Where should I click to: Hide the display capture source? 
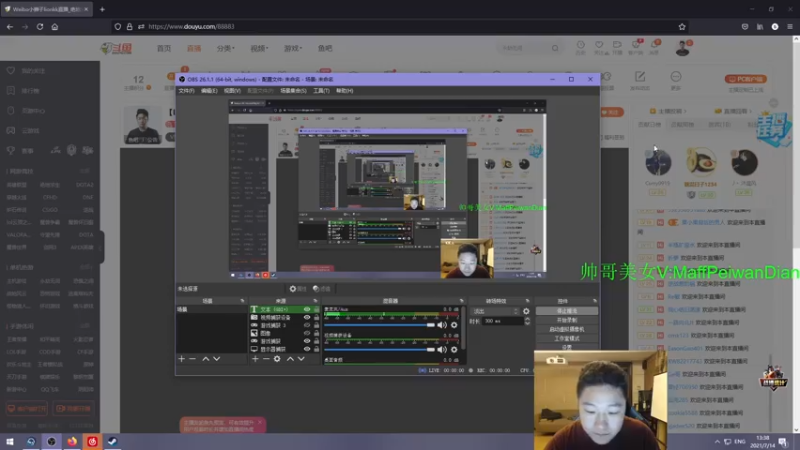(x=307, y=349)
